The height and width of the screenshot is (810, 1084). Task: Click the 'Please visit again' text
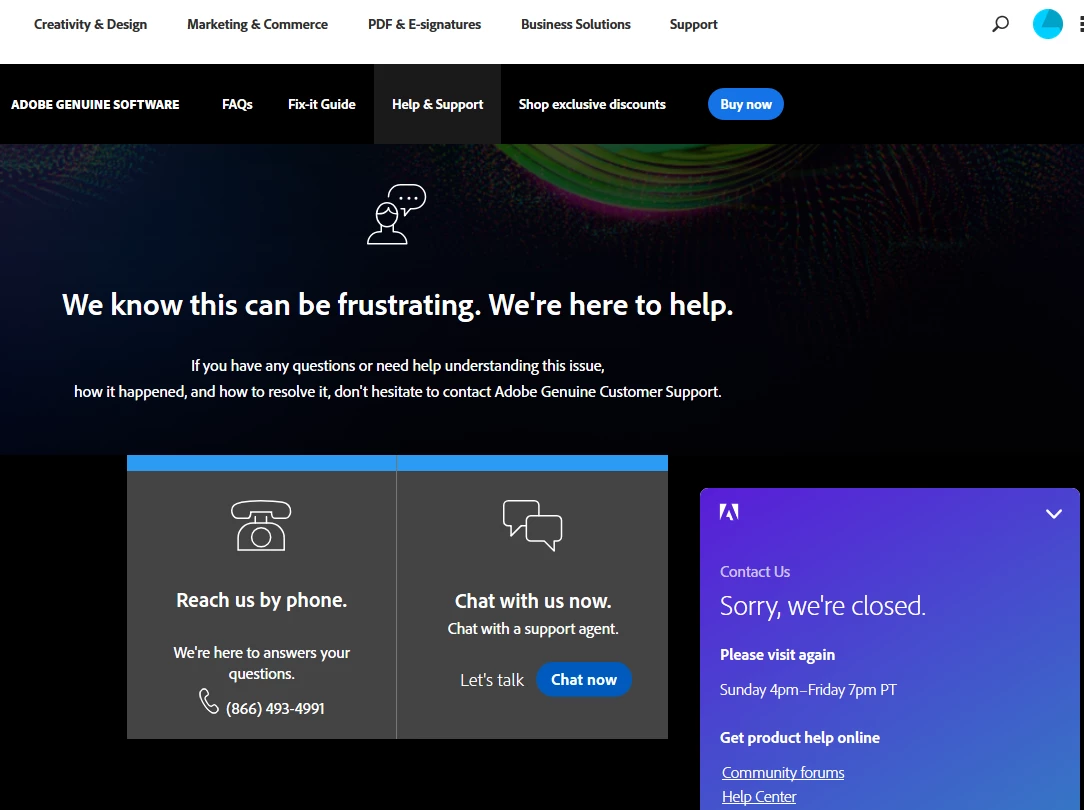click(777, 654)
